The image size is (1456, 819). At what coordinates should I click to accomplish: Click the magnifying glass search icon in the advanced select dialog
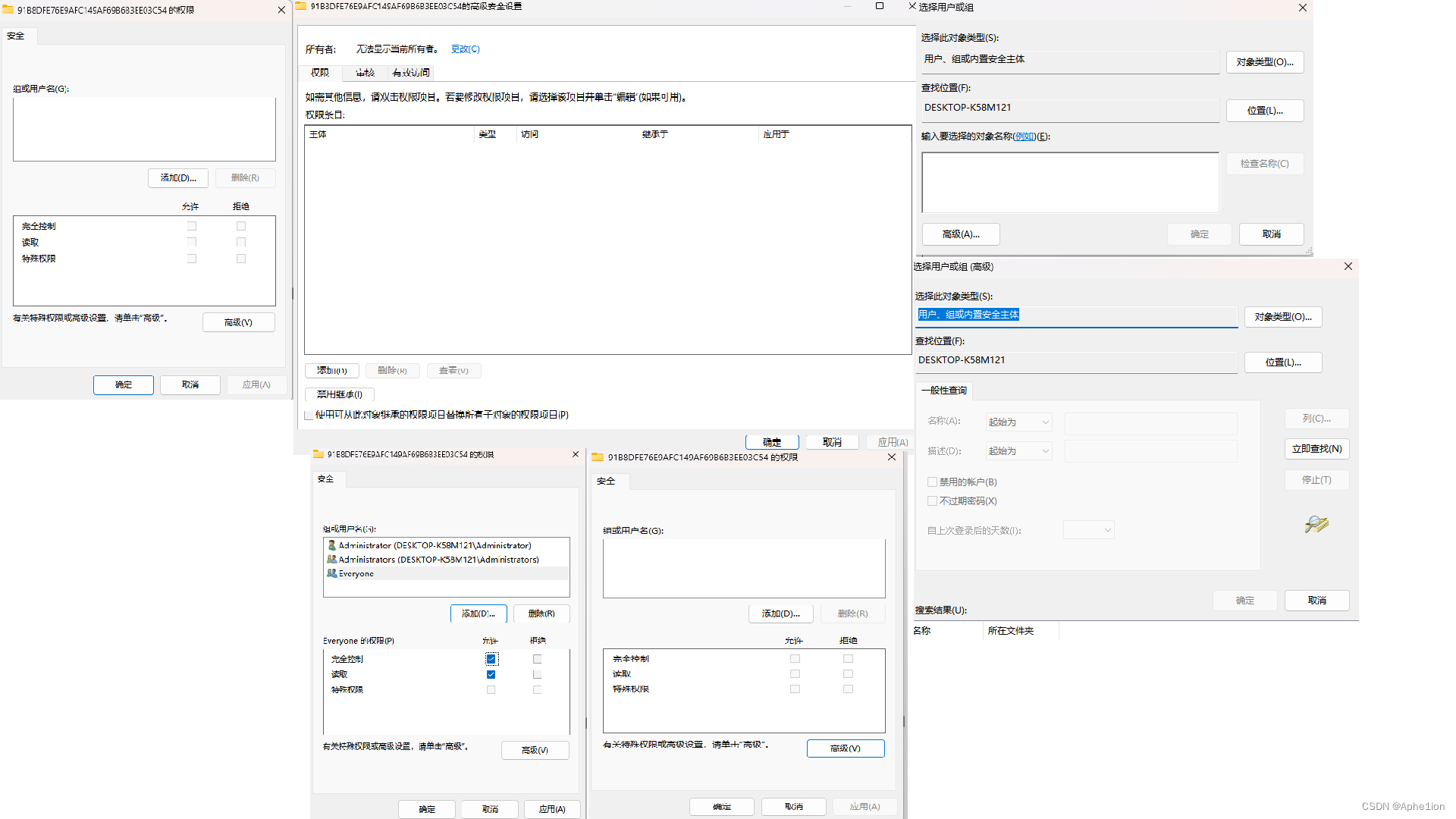click(1316, 524)
